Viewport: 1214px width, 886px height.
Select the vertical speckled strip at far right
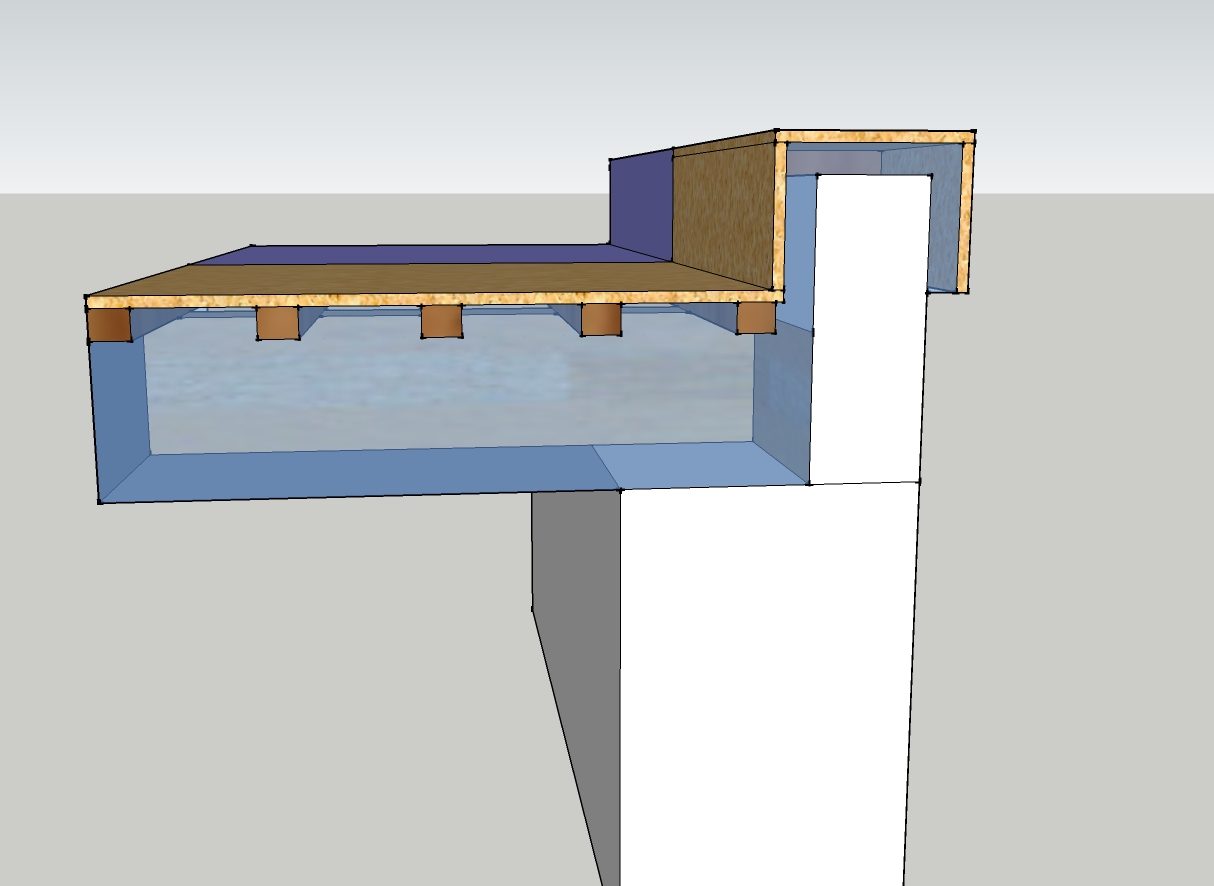pyautogui.click(x=965, y=217)
